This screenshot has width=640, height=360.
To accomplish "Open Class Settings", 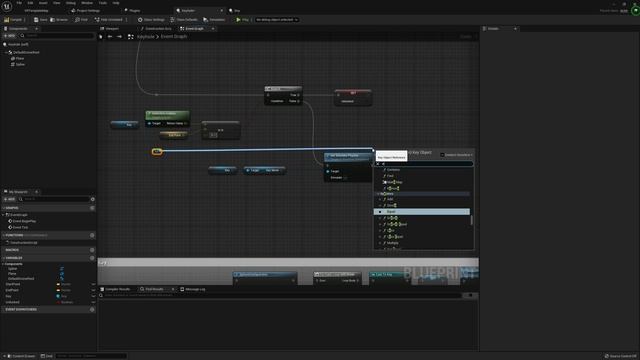I will (151, 20).
